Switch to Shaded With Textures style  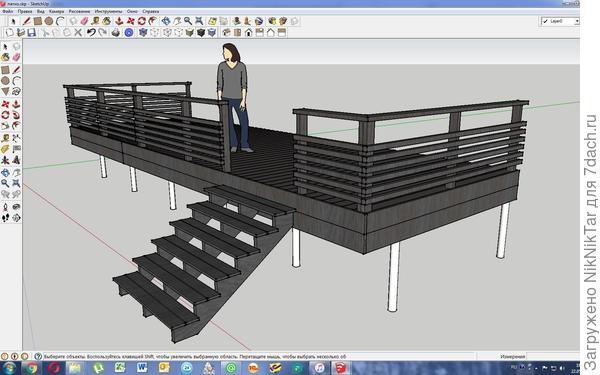pos(201,33)
